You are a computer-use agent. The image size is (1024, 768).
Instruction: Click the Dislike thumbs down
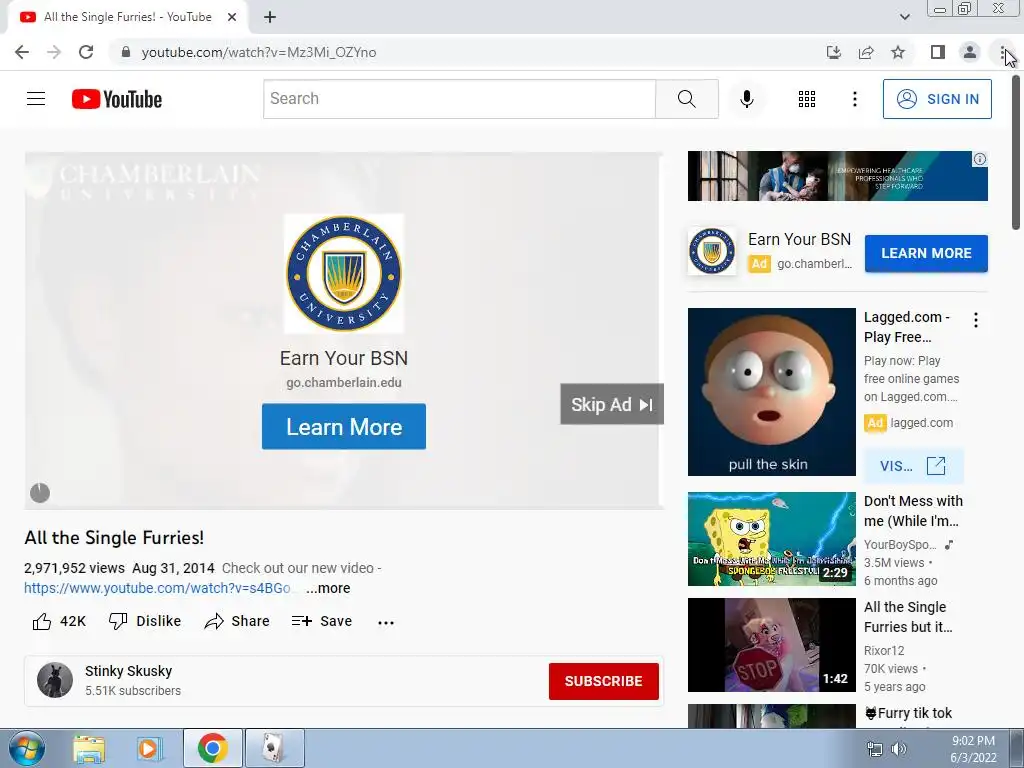tap(145, 621)
